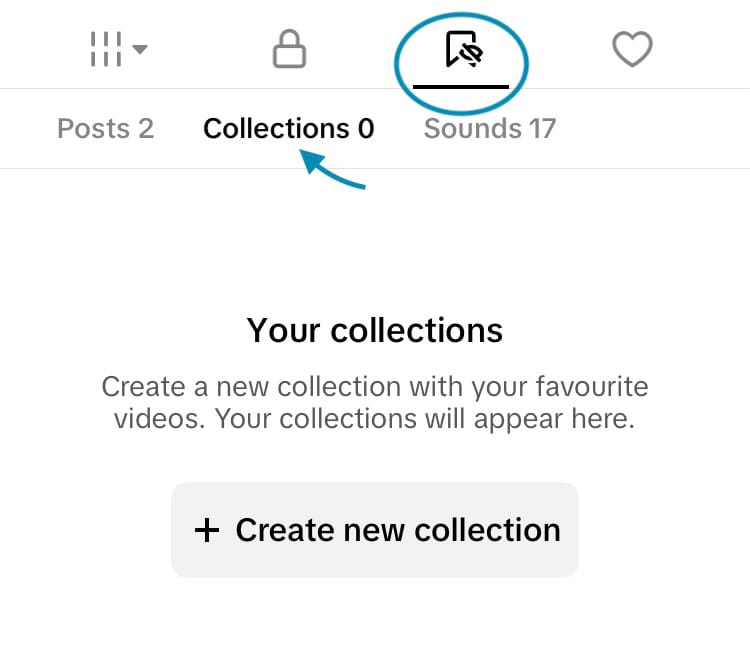This screenshot has width=750, height=652.
Task: Click the number 17 beside Sounds
Action: coord(543,129)
